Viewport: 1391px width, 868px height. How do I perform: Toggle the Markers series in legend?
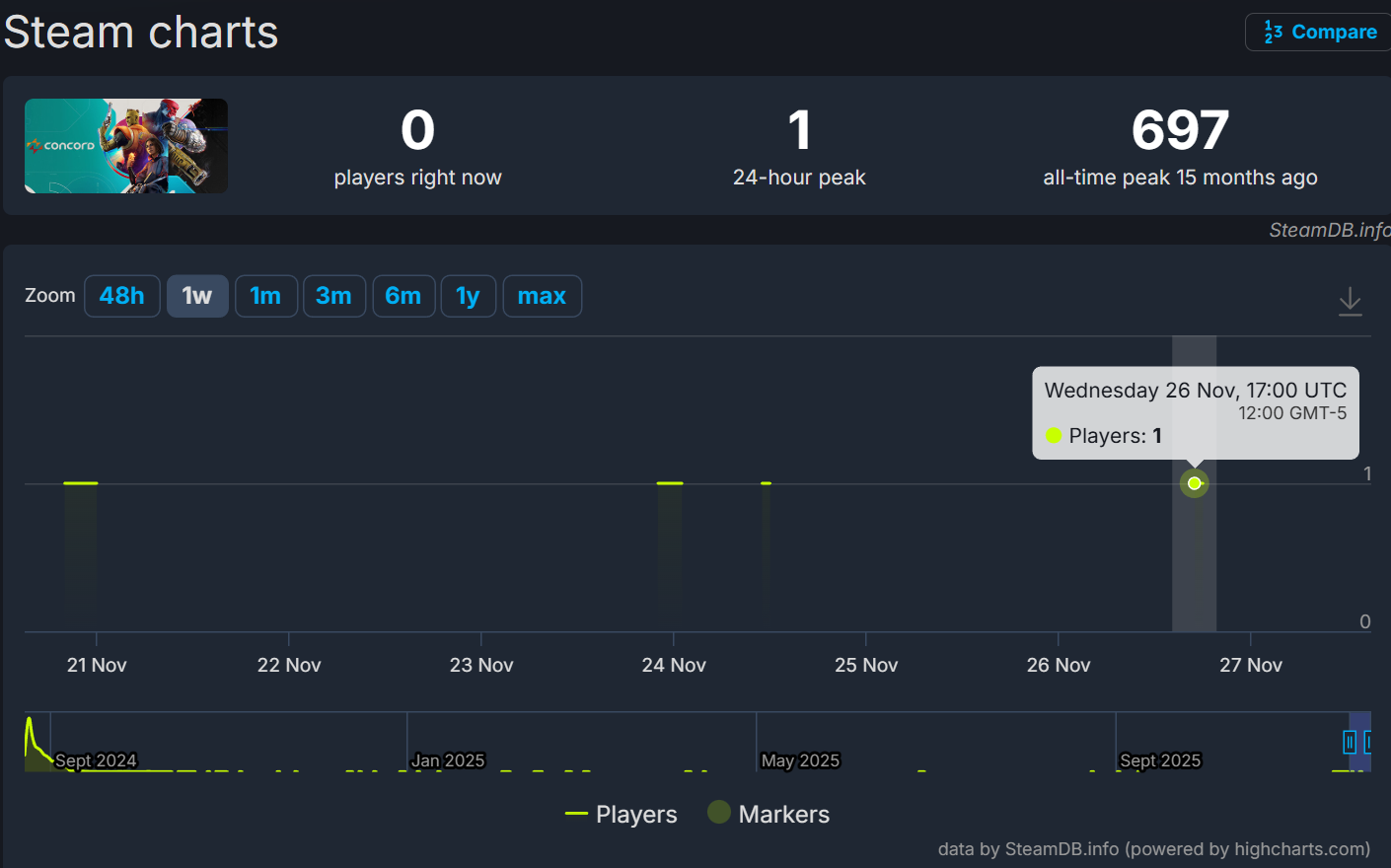coord(769,814)
